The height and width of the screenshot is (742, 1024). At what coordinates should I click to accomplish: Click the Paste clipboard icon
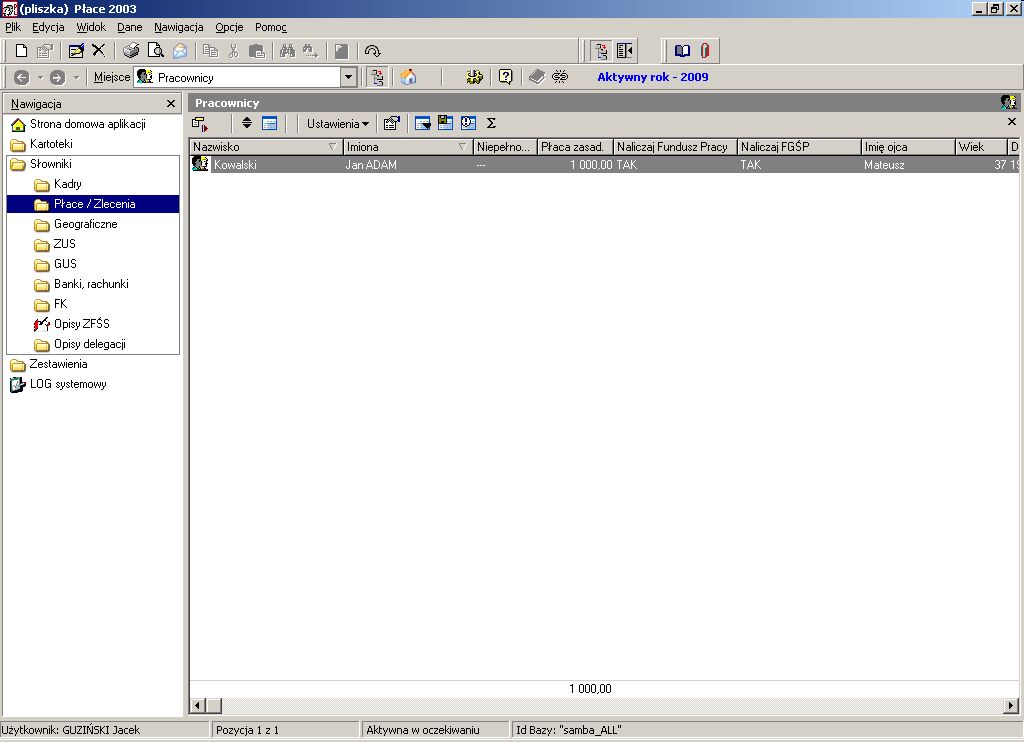(x=257, y=51)
